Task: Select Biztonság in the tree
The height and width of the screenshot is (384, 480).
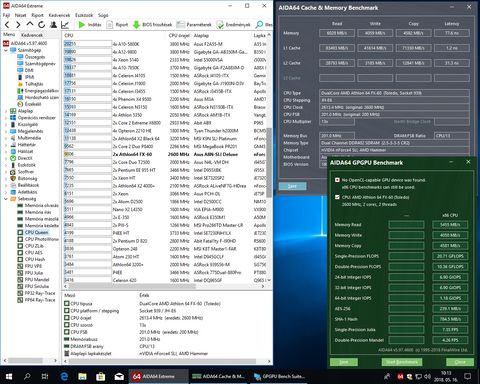Action: pyautogui.click(x=27, y=178)
